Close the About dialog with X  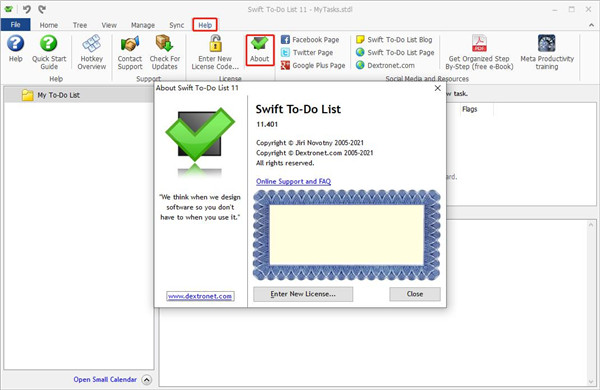pos(438,88)
